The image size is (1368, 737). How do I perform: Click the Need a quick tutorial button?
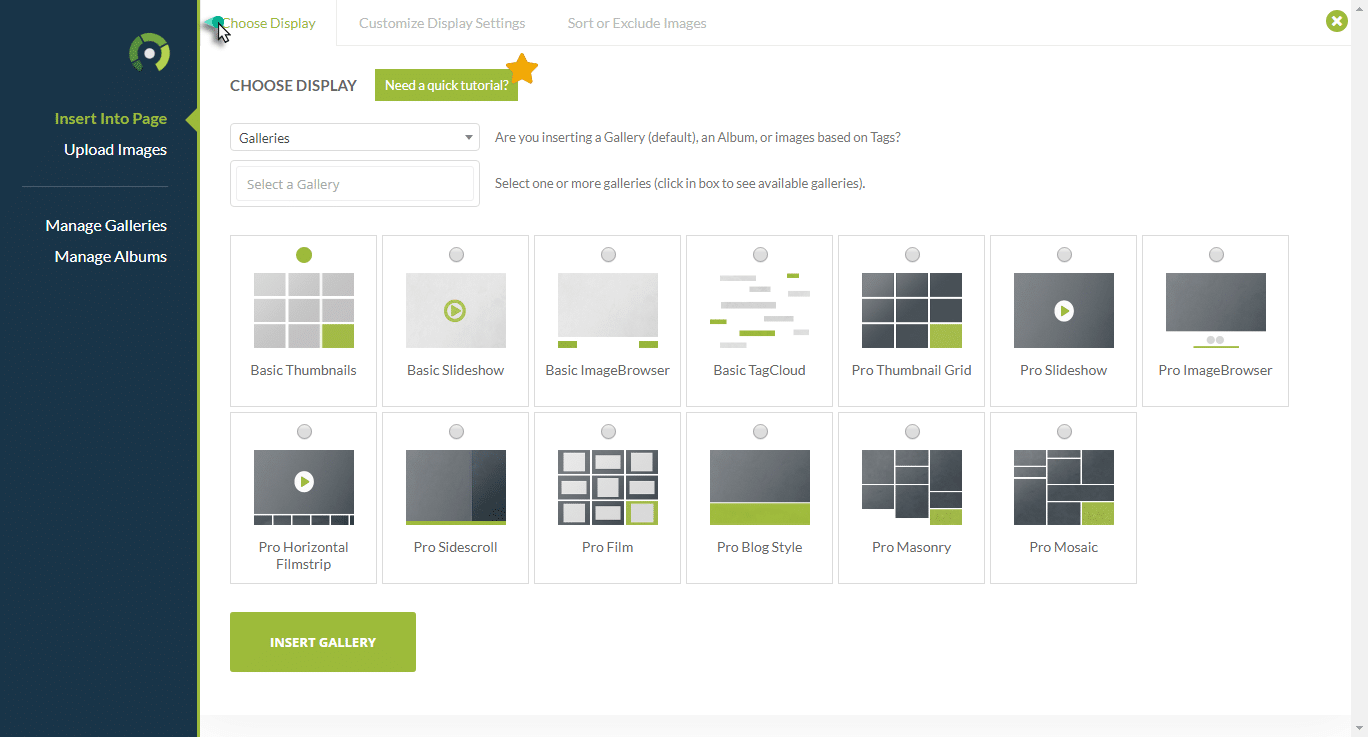tap(447, 85)
